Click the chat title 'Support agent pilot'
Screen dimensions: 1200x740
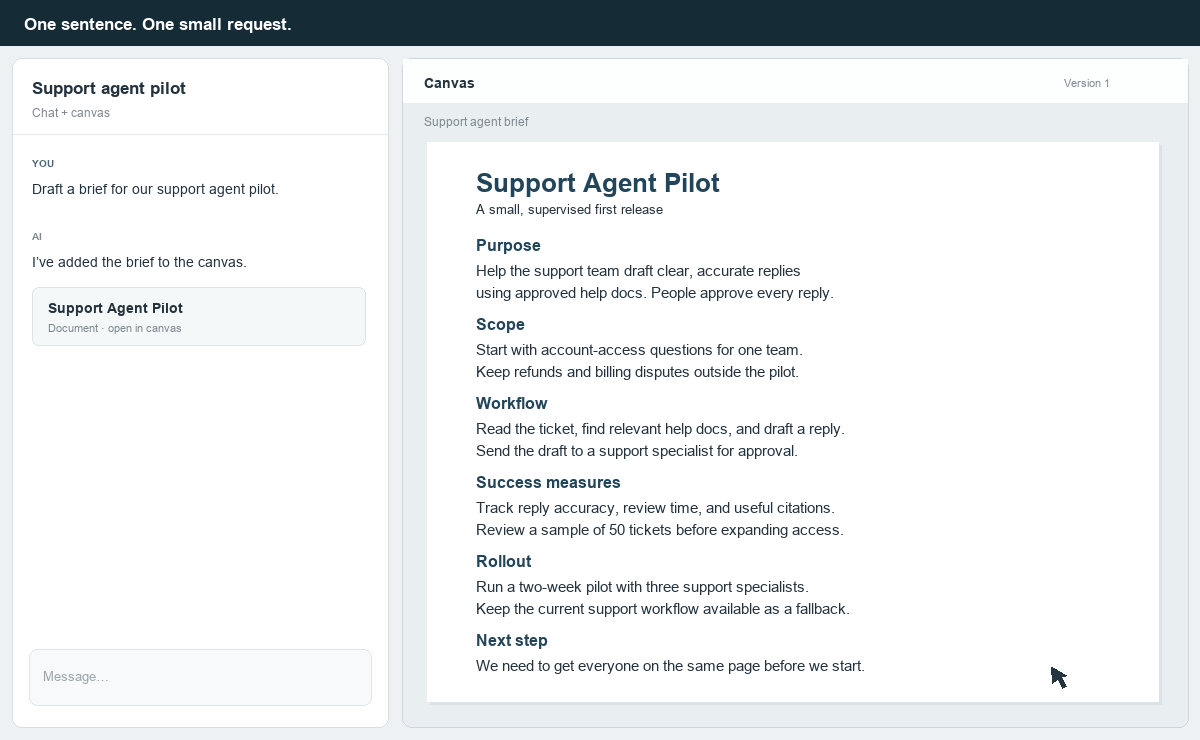[x=109, y=88]
